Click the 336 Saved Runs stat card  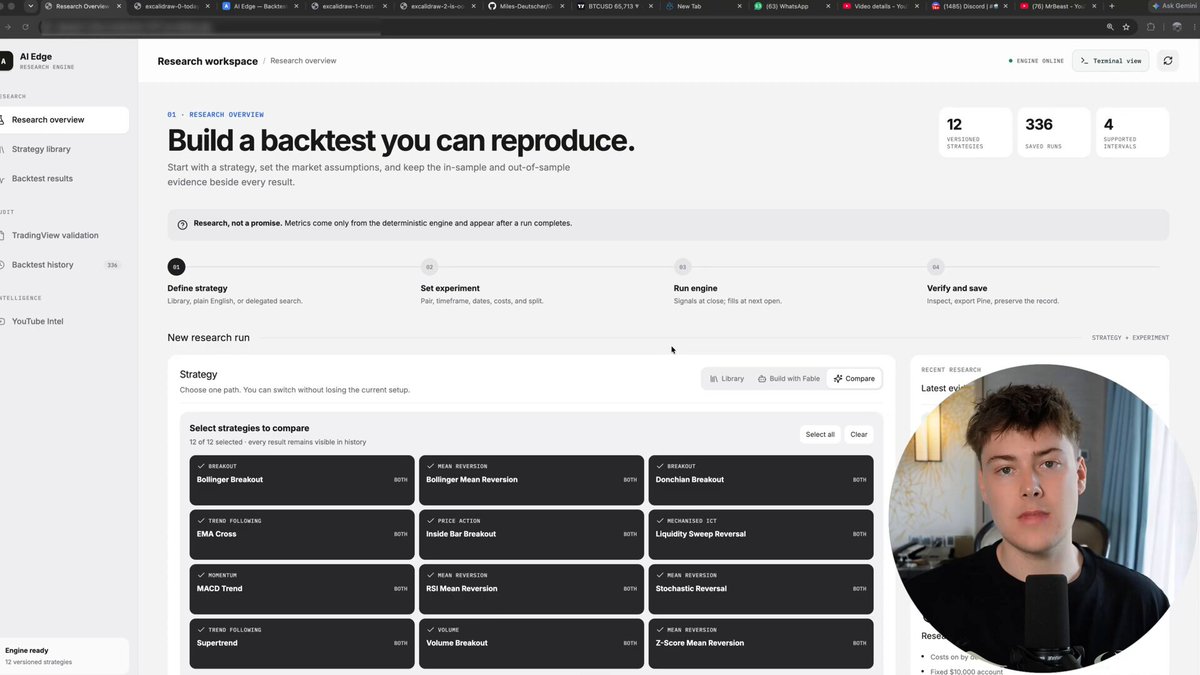coord(1054,133)
